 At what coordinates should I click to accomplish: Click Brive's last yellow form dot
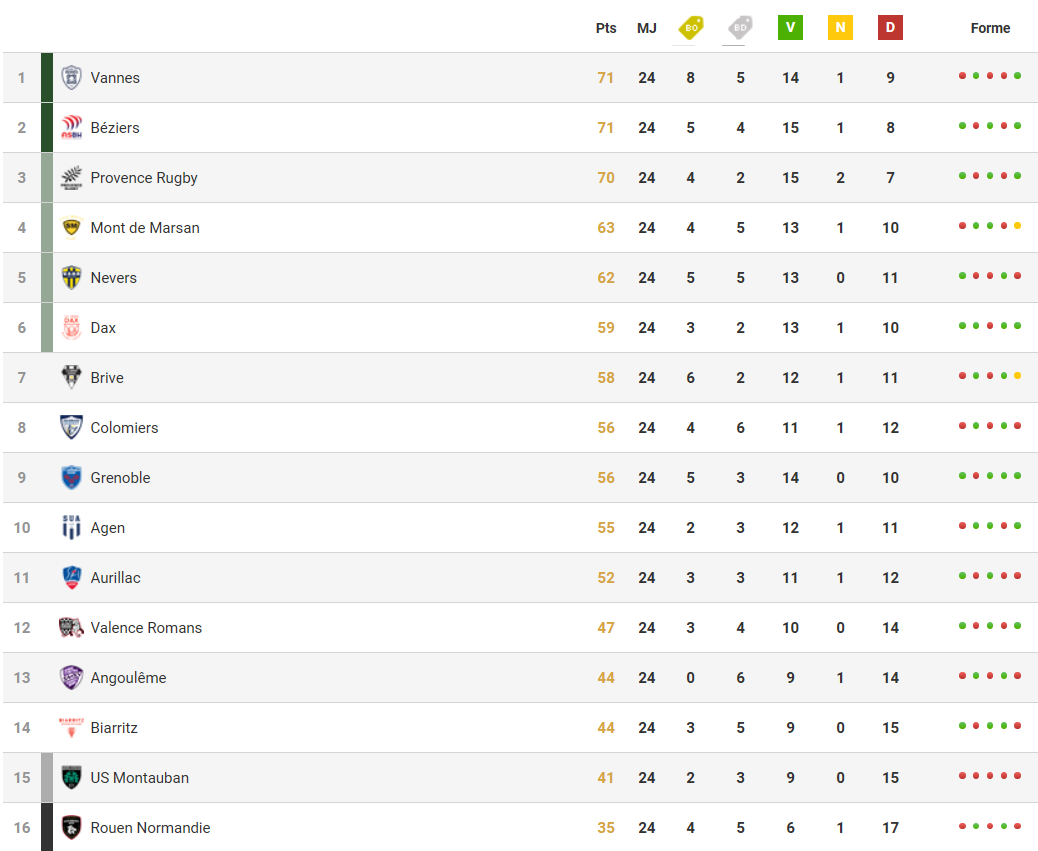[1017, 376]
